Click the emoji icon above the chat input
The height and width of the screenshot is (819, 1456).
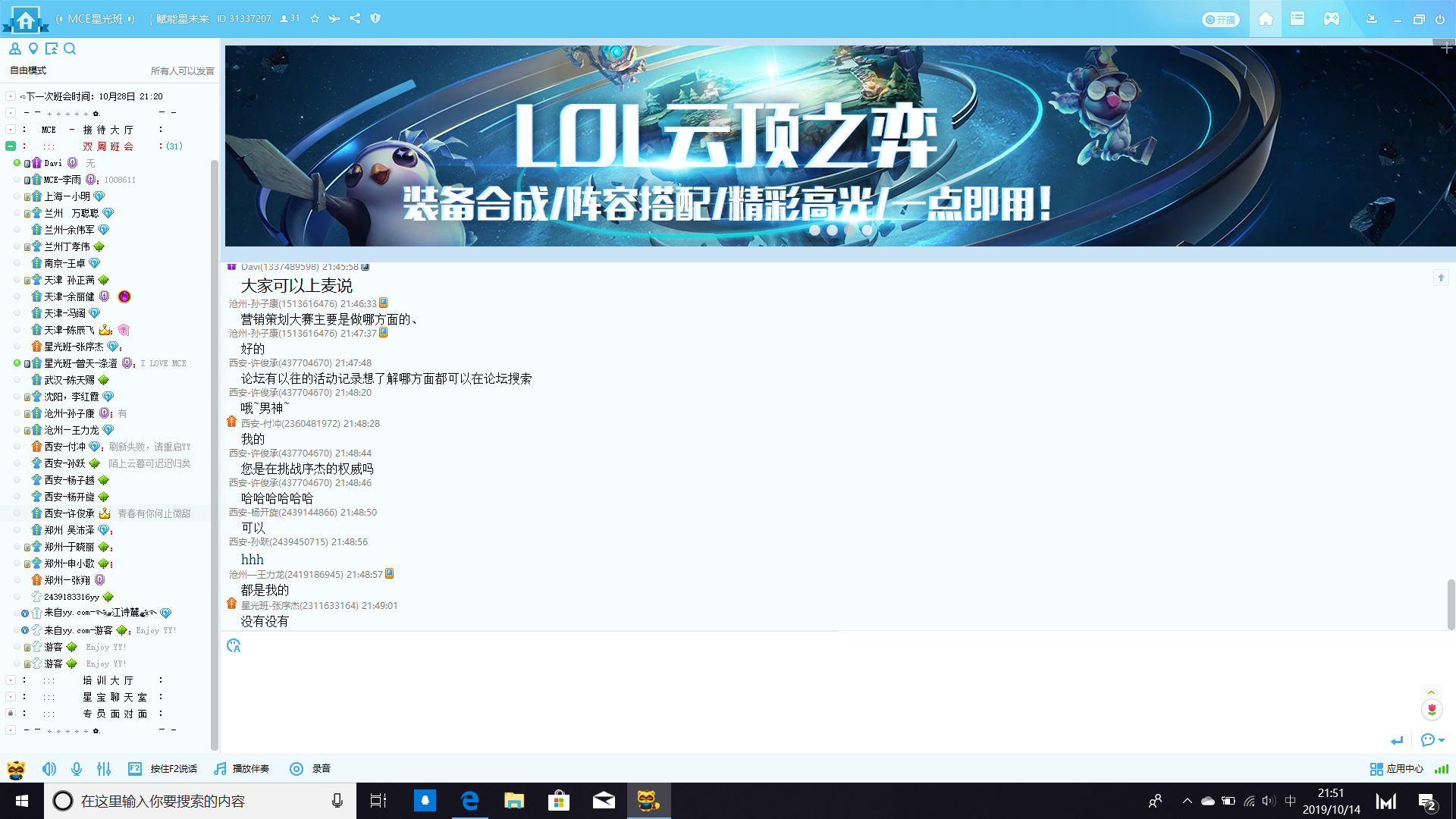234,645
